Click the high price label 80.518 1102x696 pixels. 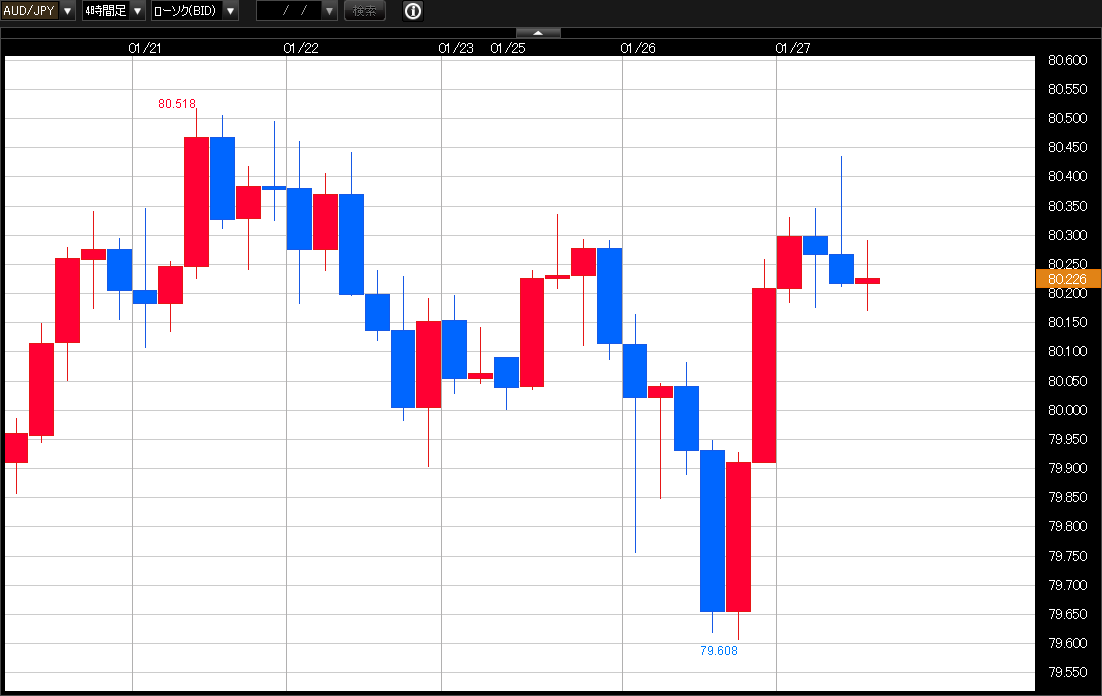[177, 104]
